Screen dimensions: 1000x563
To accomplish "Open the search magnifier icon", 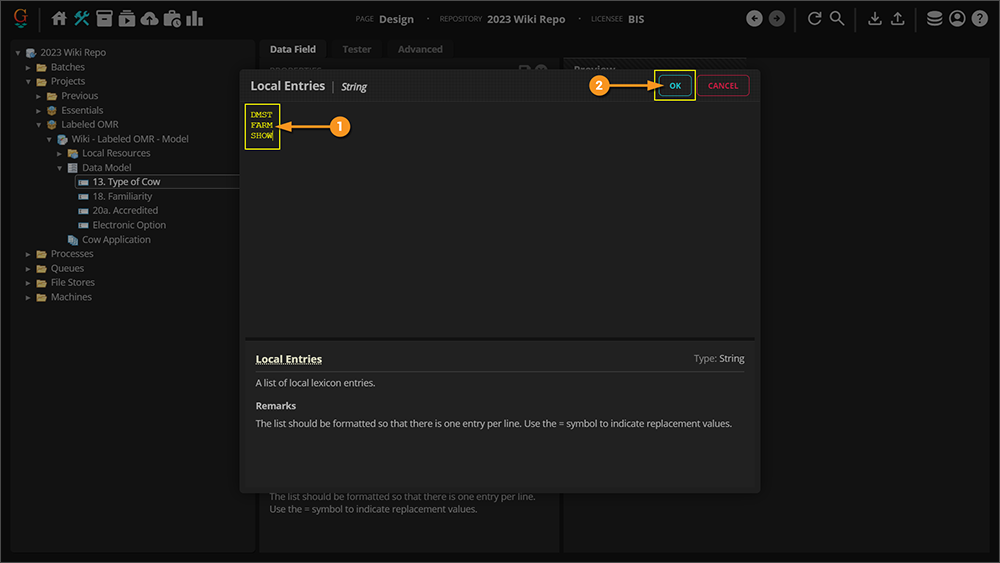I will [837, 19].
